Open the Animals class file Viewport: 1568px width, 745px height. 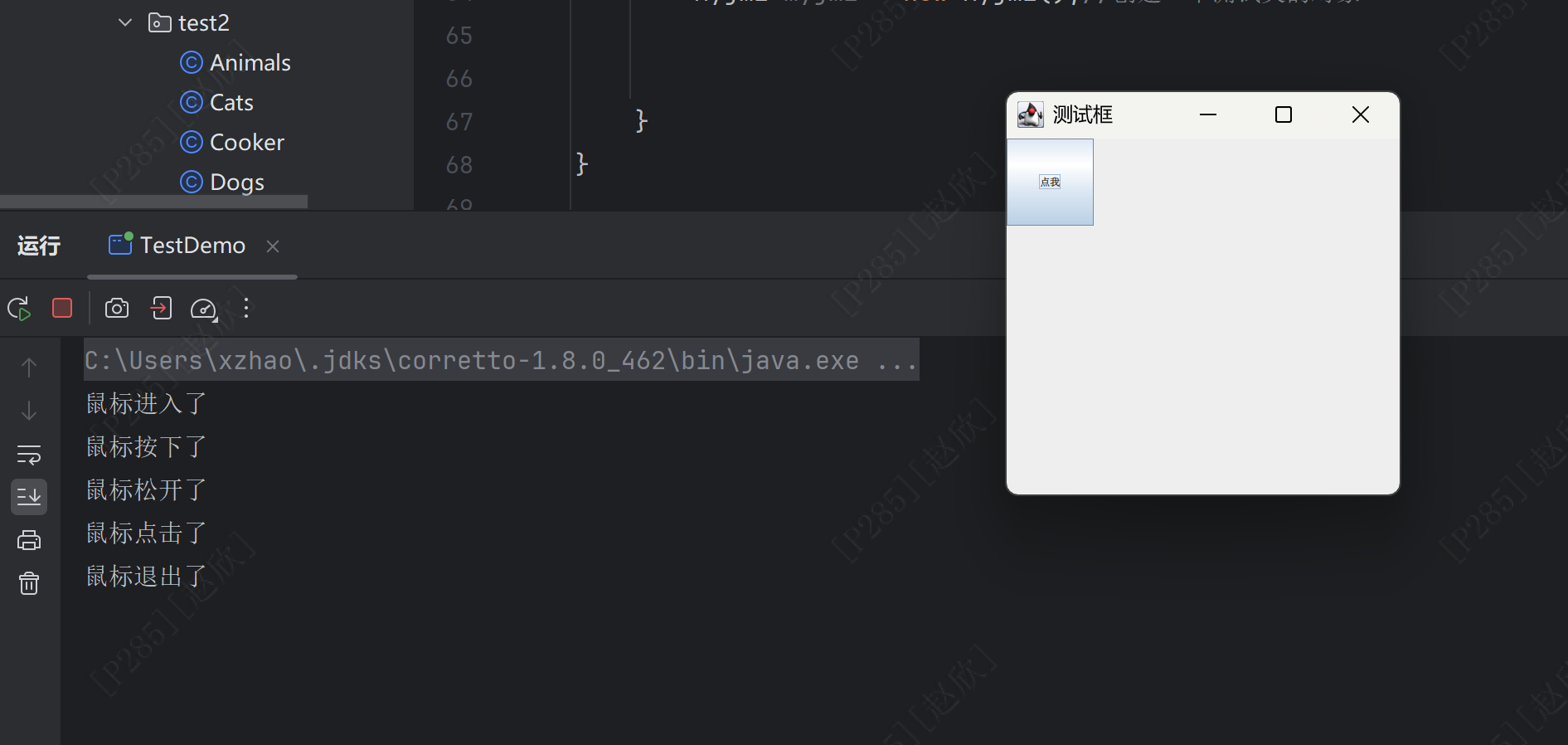pos(250,63)
